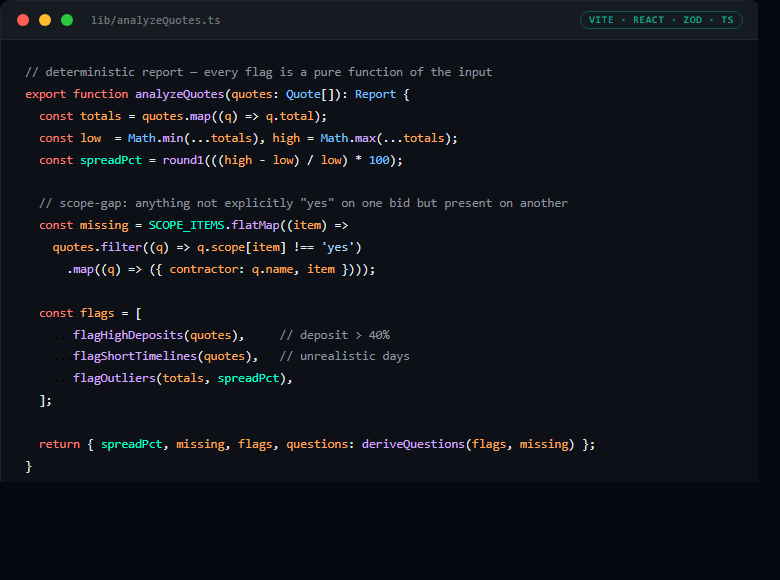Click 'missing' in the const missing declaration
This screenshot has width=780, height=580.
[104, 225]
